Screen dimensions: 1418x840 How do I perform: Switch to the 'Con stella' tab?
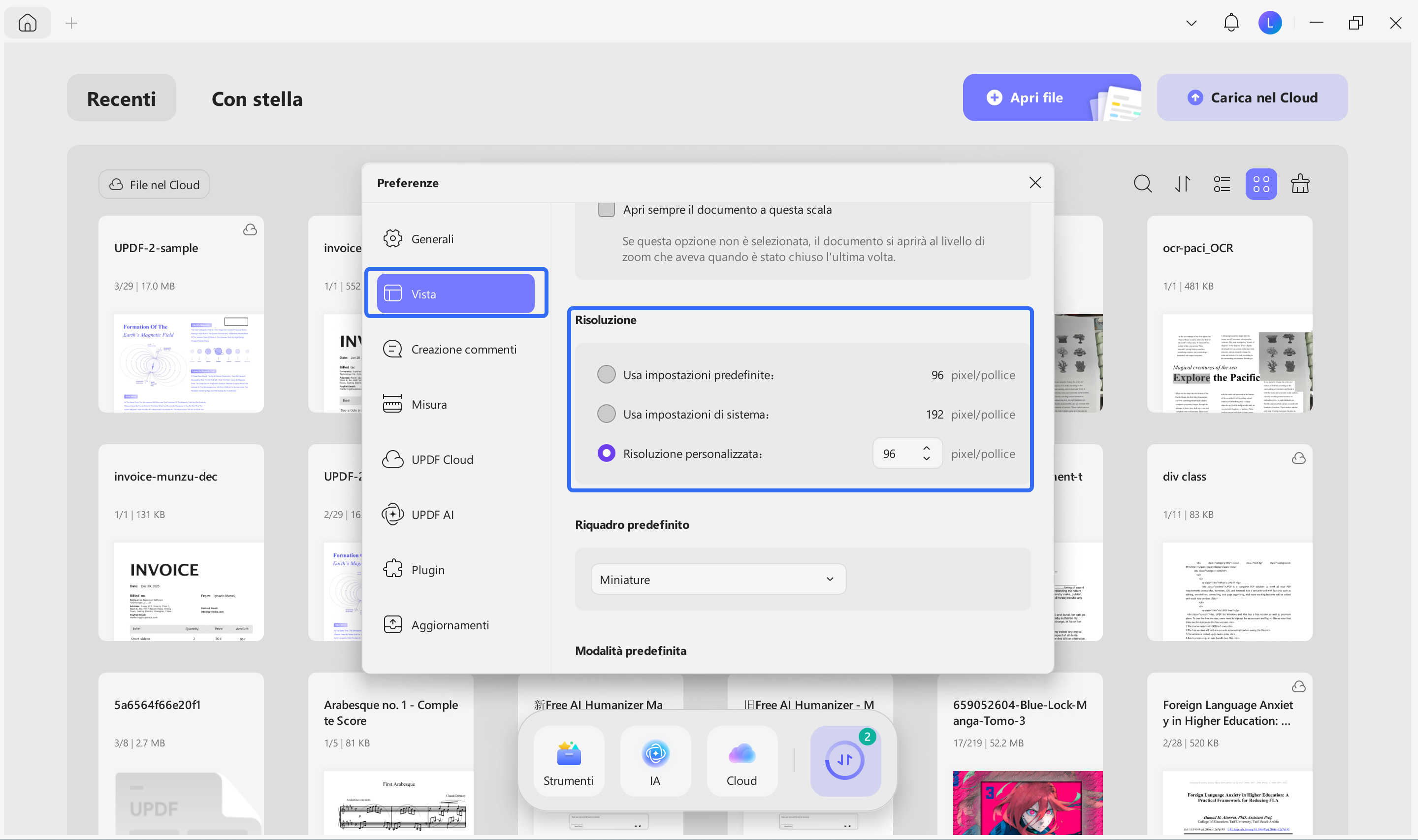(x=257, y=98)
